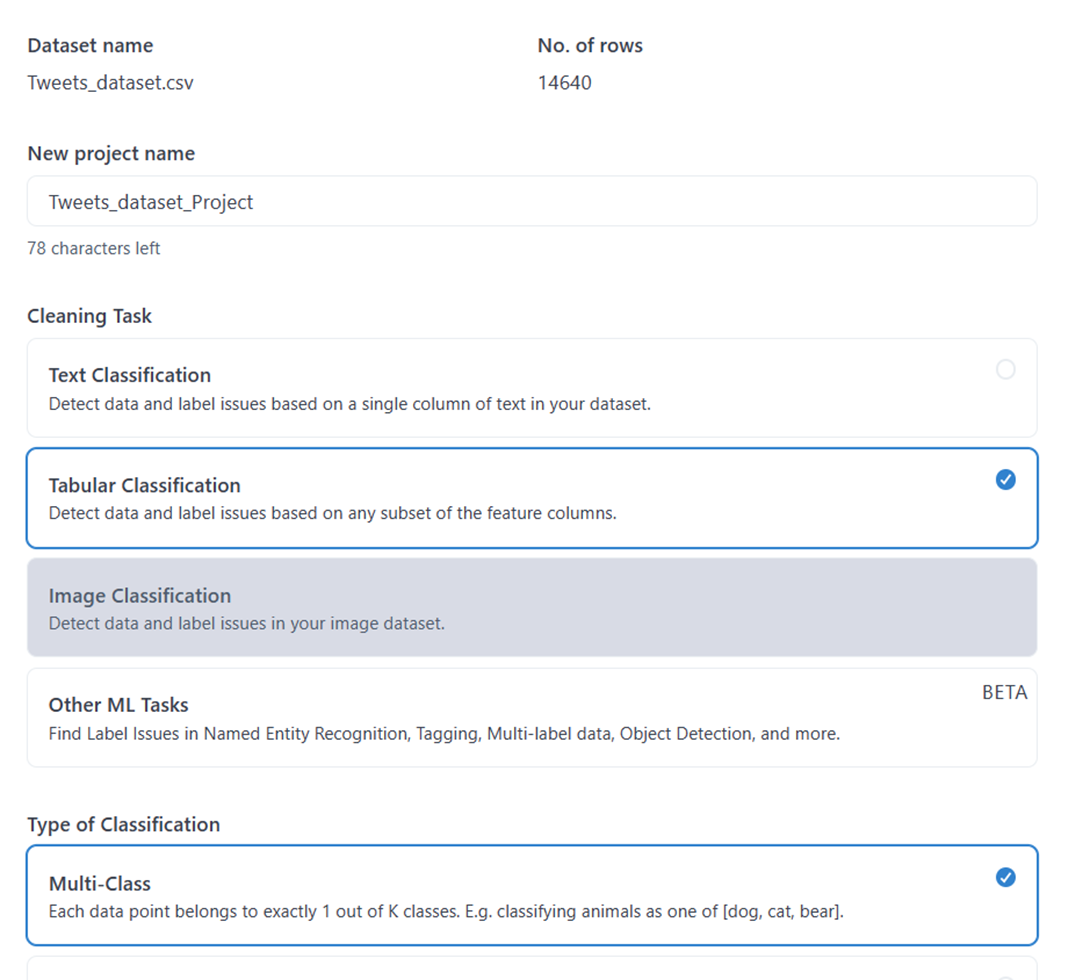This screenshot has width=1090, height=980.
Task: Click the blue checkmark on Tabular Classification
Action: [x=1005, y=480]
